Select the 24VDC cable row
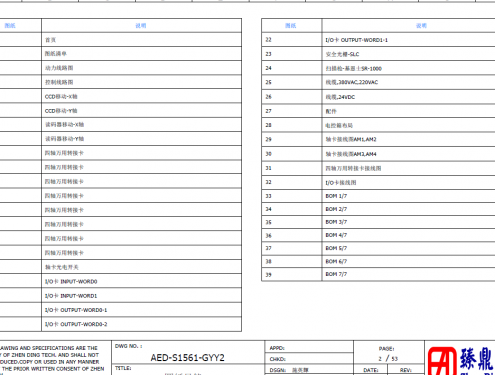The image size is (495, 375). [x=378, y=97]
